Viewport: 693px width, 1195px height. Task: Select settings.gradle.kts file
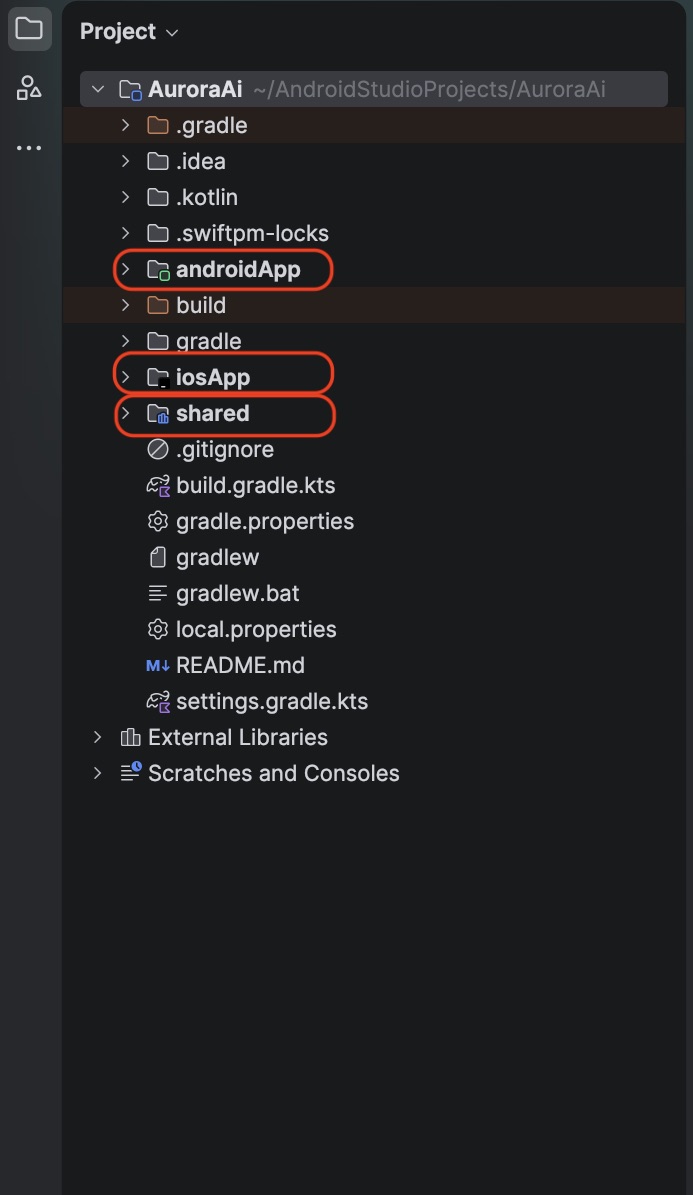tap(271, 701)
